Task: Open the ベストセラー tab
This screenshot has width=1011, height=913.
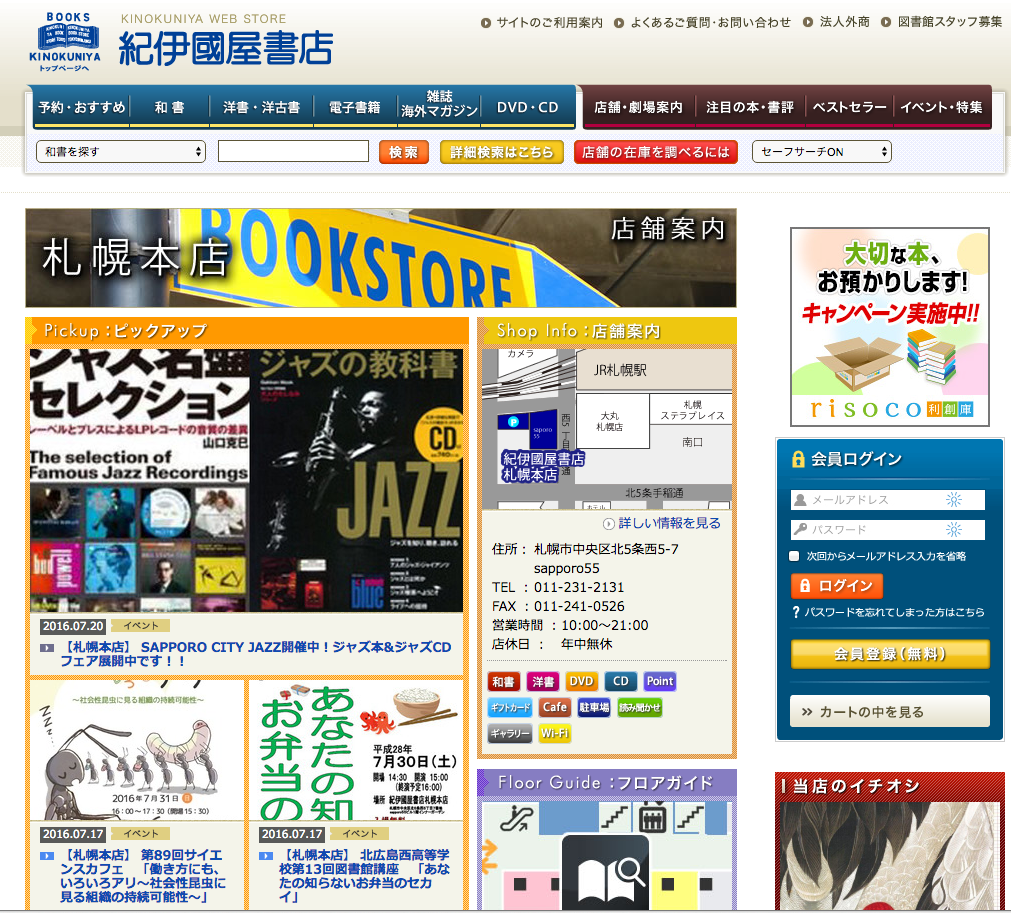Action: click(x=849, y=107)
